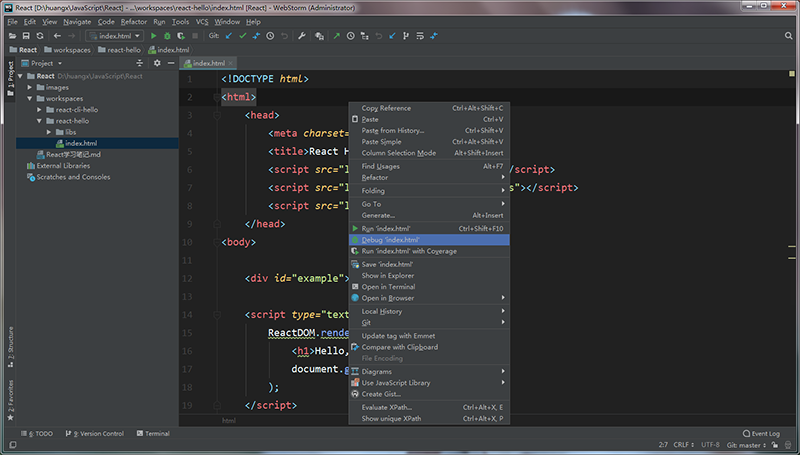Image resolution: width=800 pixels, height=455 pixels.
Task: Close the index.html editor tab
Action: (231, 63)
